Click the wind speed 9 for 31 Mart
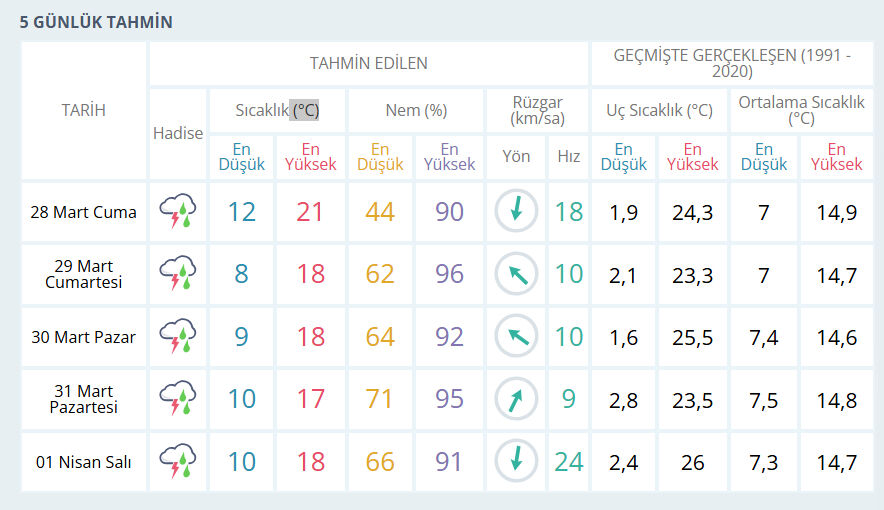The height and width of the screenshot is (510, 884). [568, 399]
